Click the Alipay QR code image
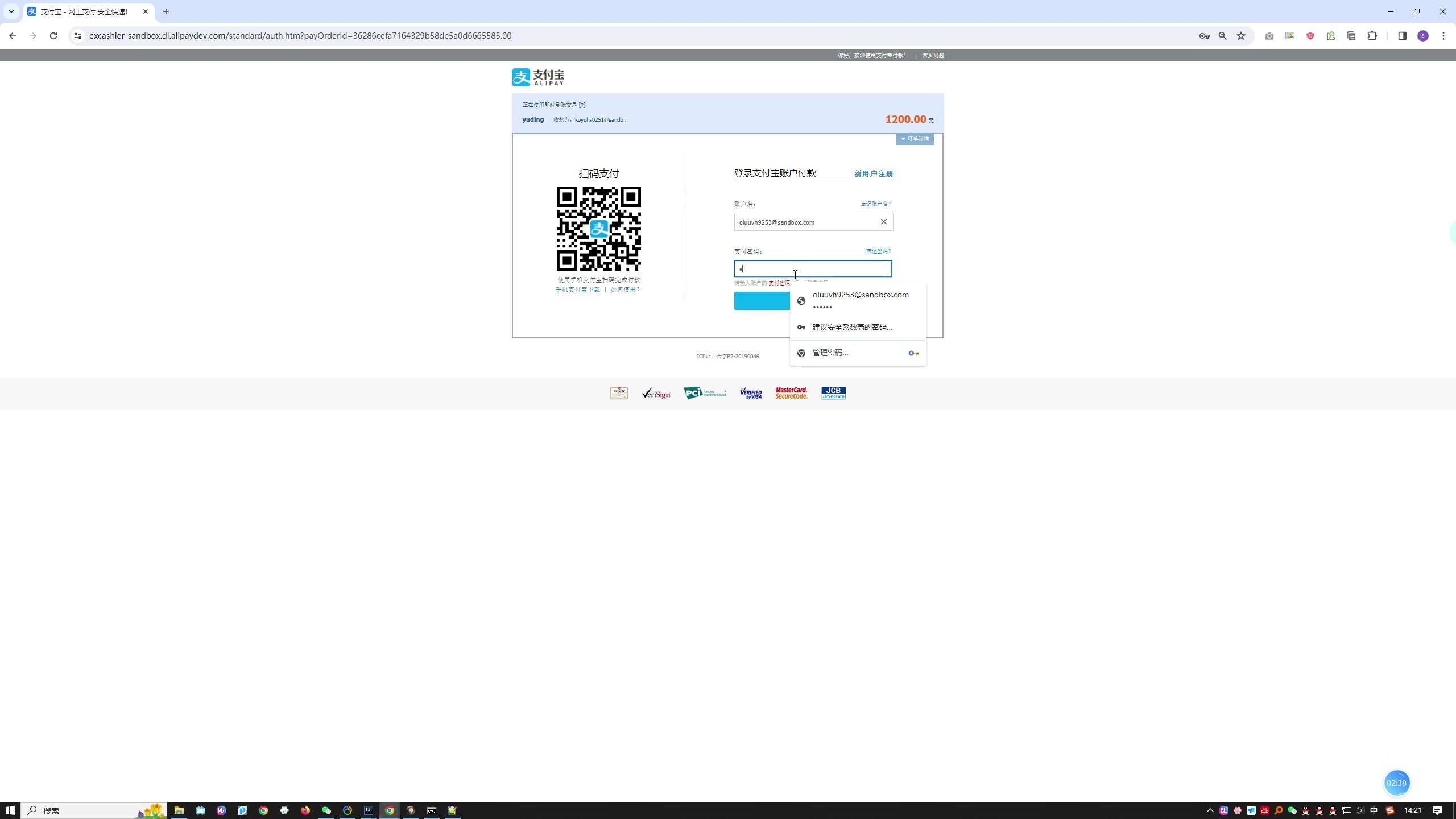The width and height of the screenshot is (1456, 819). (599, 229)
